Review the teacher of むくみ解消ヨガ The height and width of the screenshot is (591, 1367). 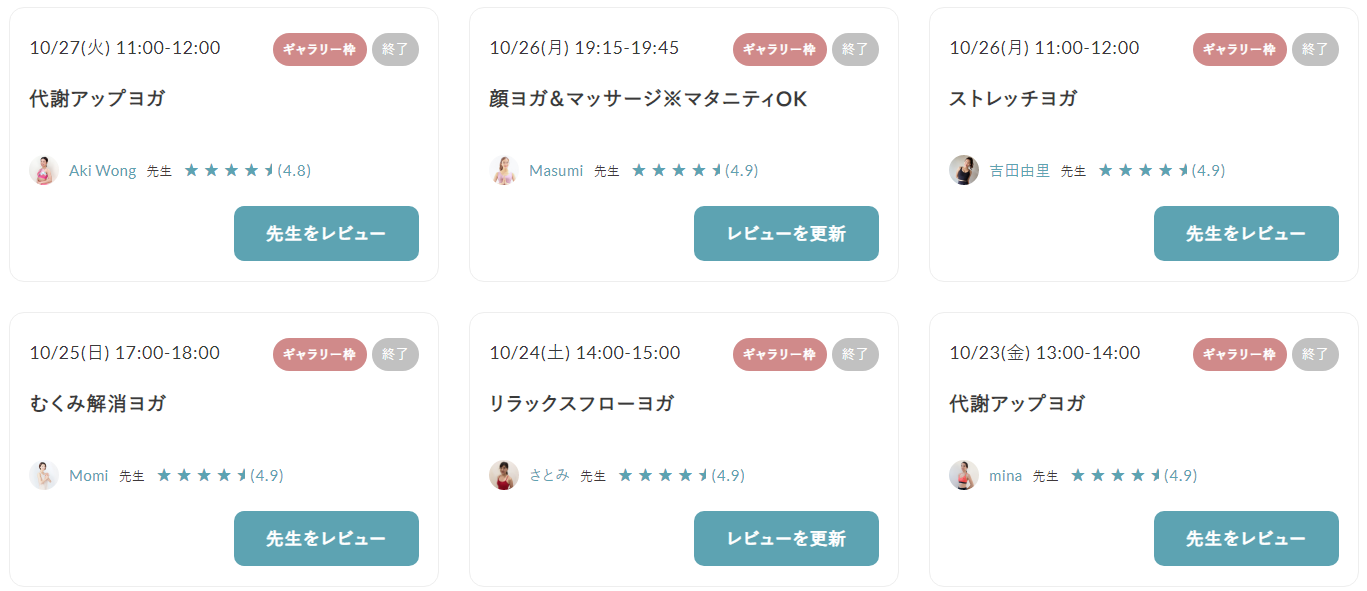[x=326, y=538]
